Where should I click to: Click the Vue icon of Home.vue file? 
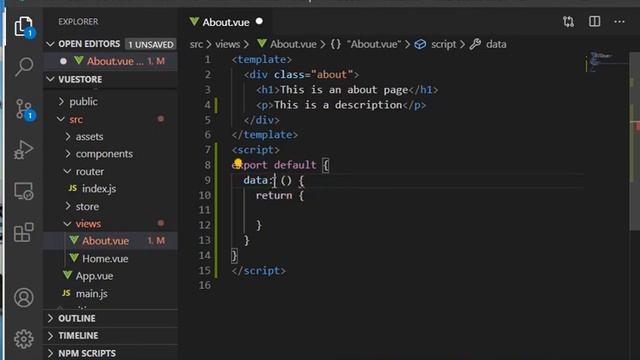pos(74,258)
